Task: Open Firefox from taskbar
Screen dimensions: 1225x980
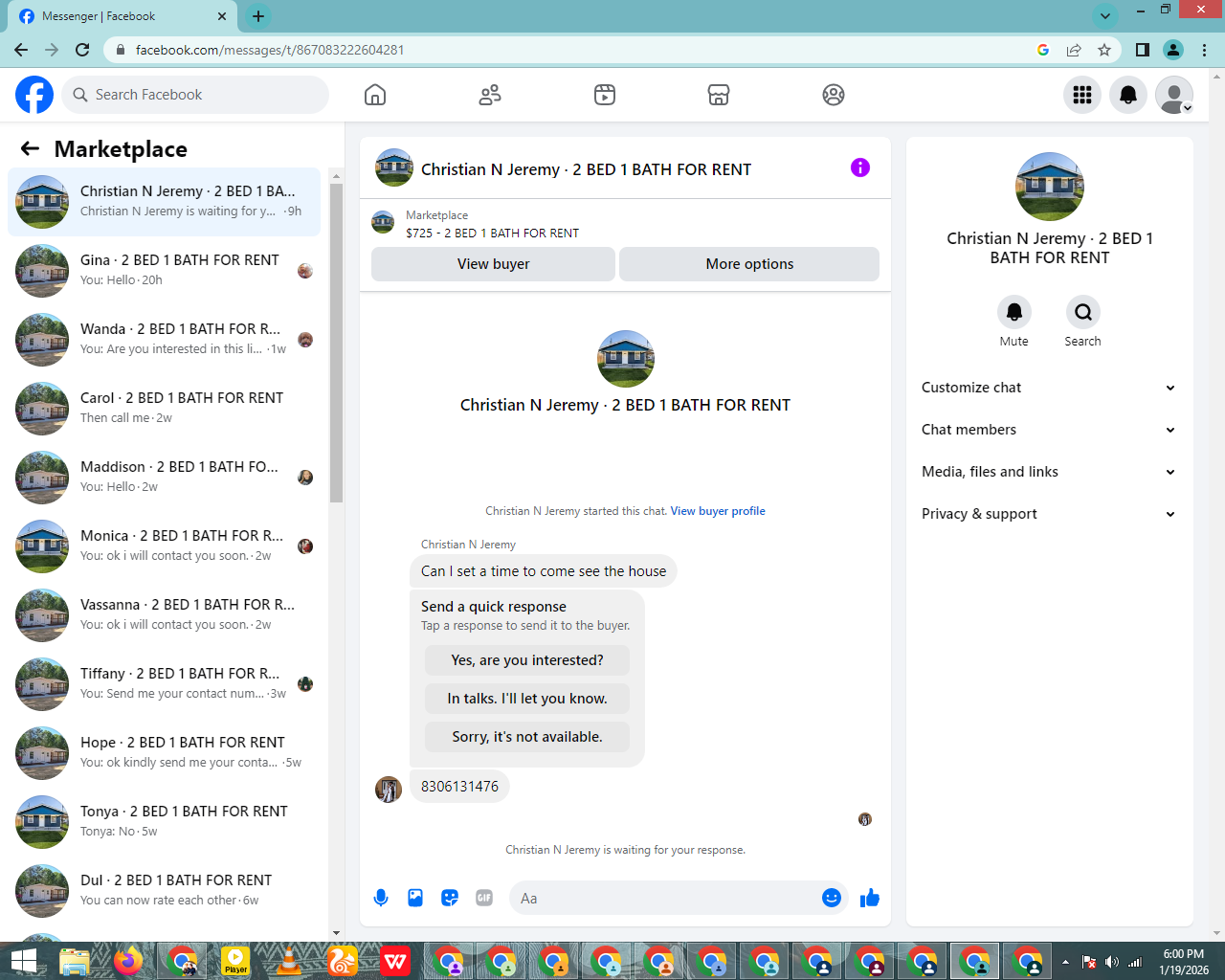Action: pyautogui.click(x=128, y=961)
